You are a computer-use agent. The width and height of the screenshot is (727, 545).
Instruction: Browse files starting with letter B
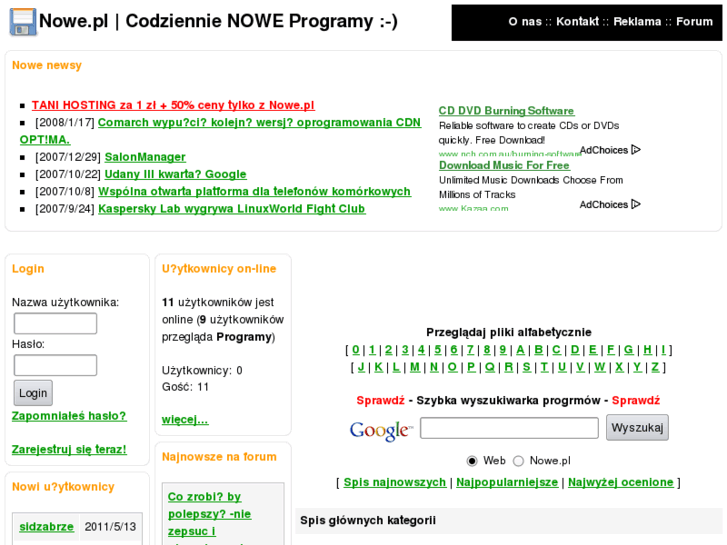(538, 350)
